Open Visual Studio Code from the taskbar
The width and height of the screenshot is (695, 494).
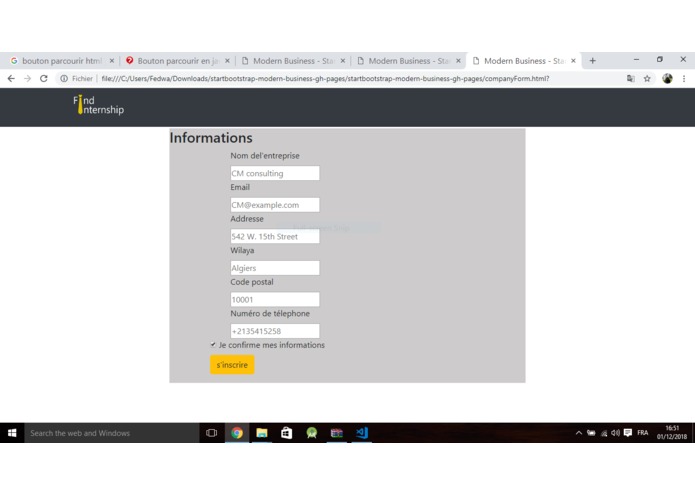[362, 433]
